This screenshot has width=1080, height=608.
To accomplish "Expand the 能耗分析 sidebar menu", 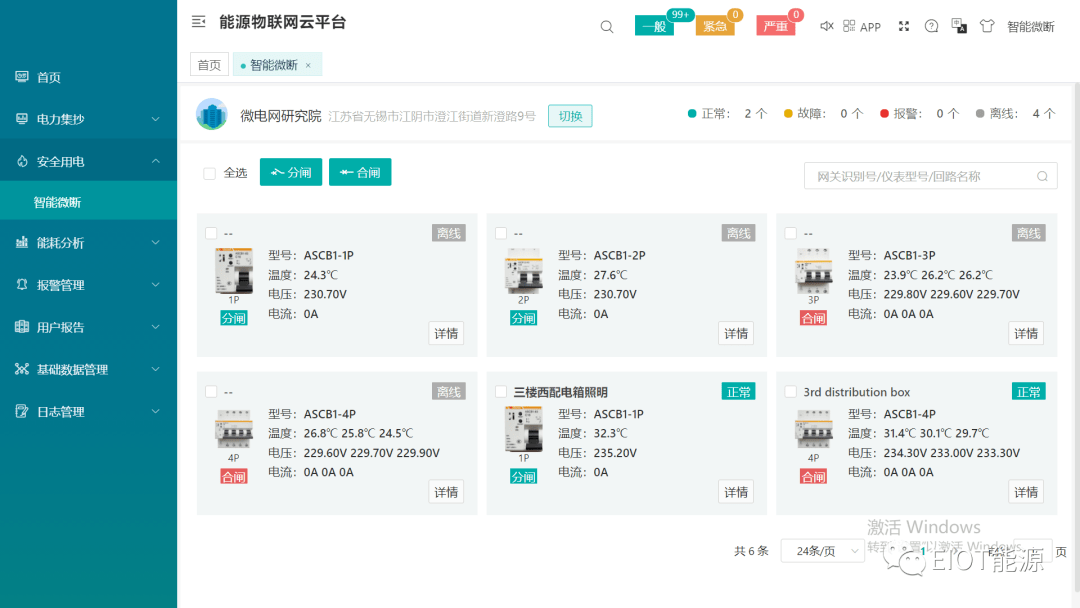I will 88,243.
